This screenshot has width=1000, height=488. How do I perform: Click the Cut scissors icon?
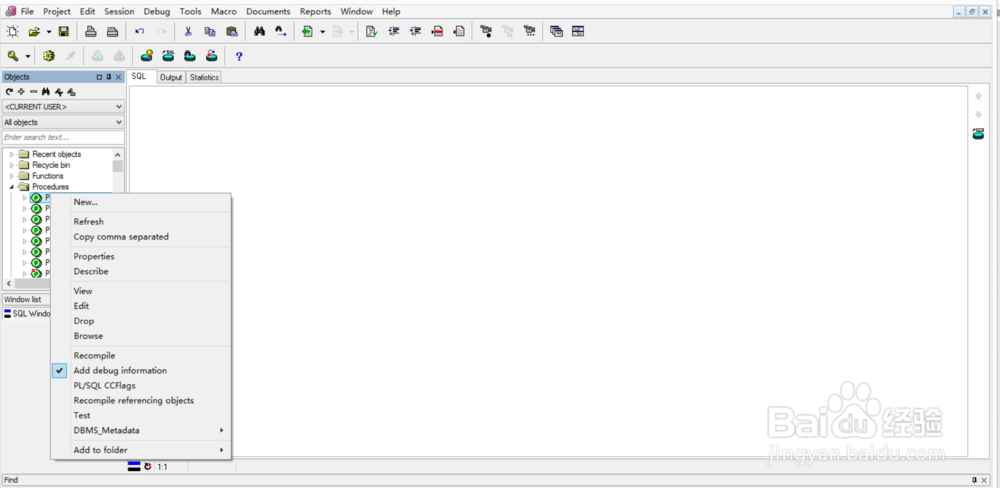coord(188,31)
